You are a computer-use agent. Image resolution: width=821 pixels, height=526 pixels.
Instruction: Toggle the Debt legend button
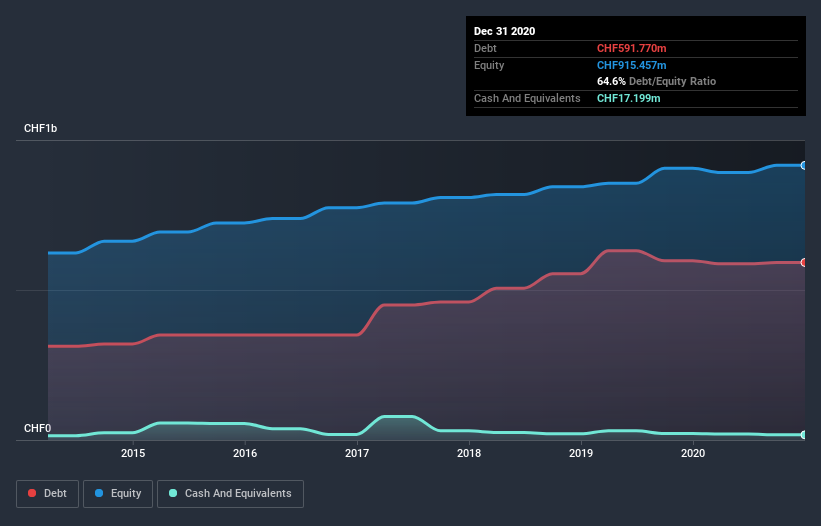click(x=47, y=494)
